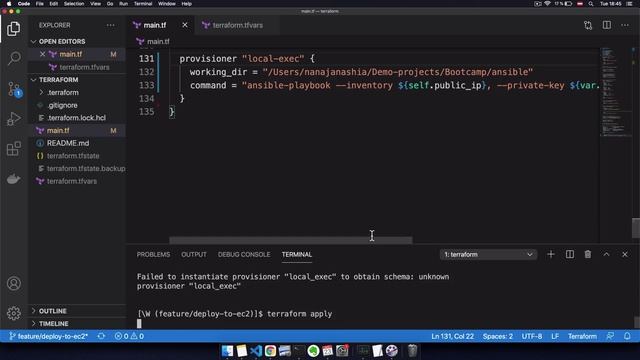Split the terminal panel

pyautogui.click(x=570, y=254)
